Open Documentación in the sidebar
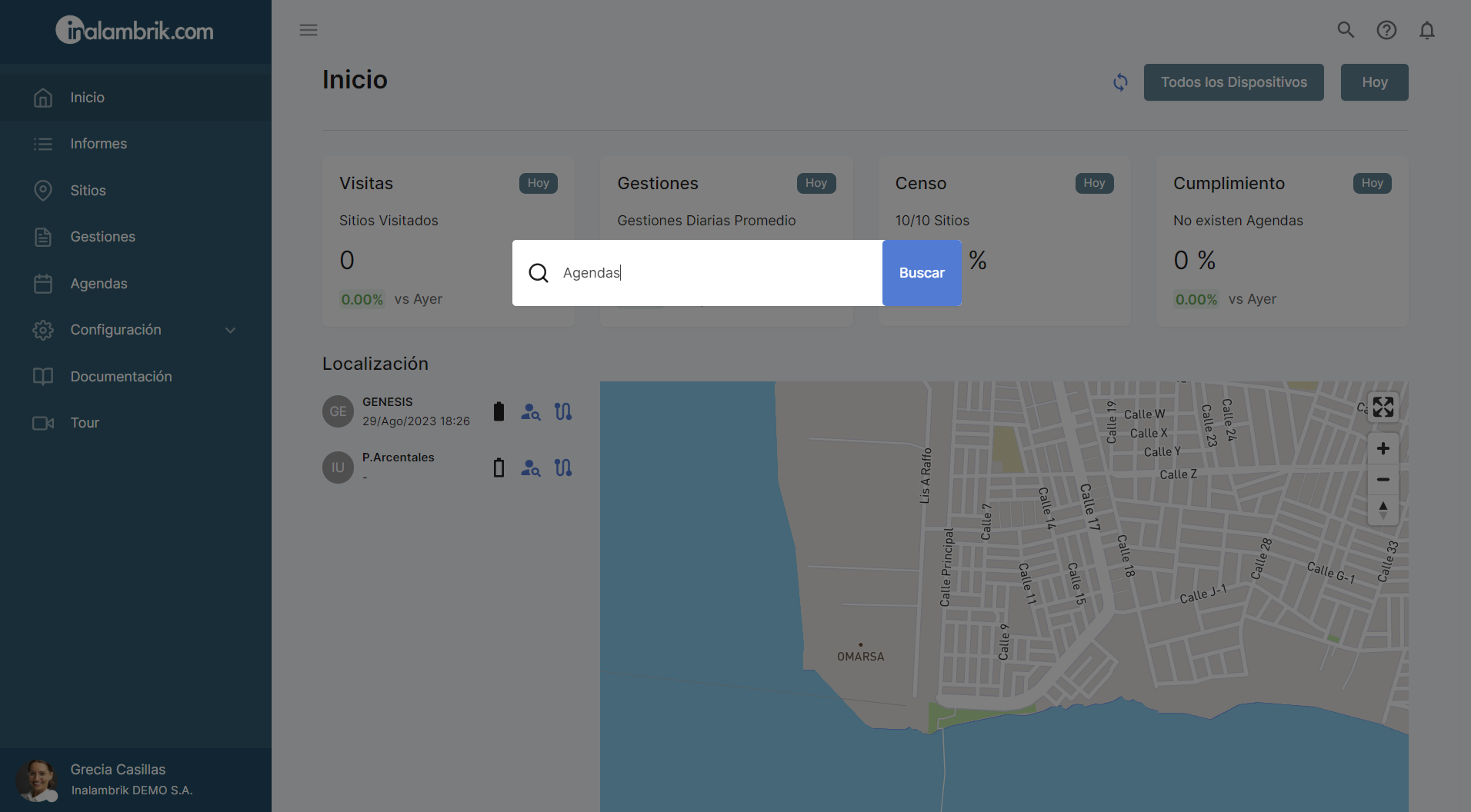 (x=135, y=377)
